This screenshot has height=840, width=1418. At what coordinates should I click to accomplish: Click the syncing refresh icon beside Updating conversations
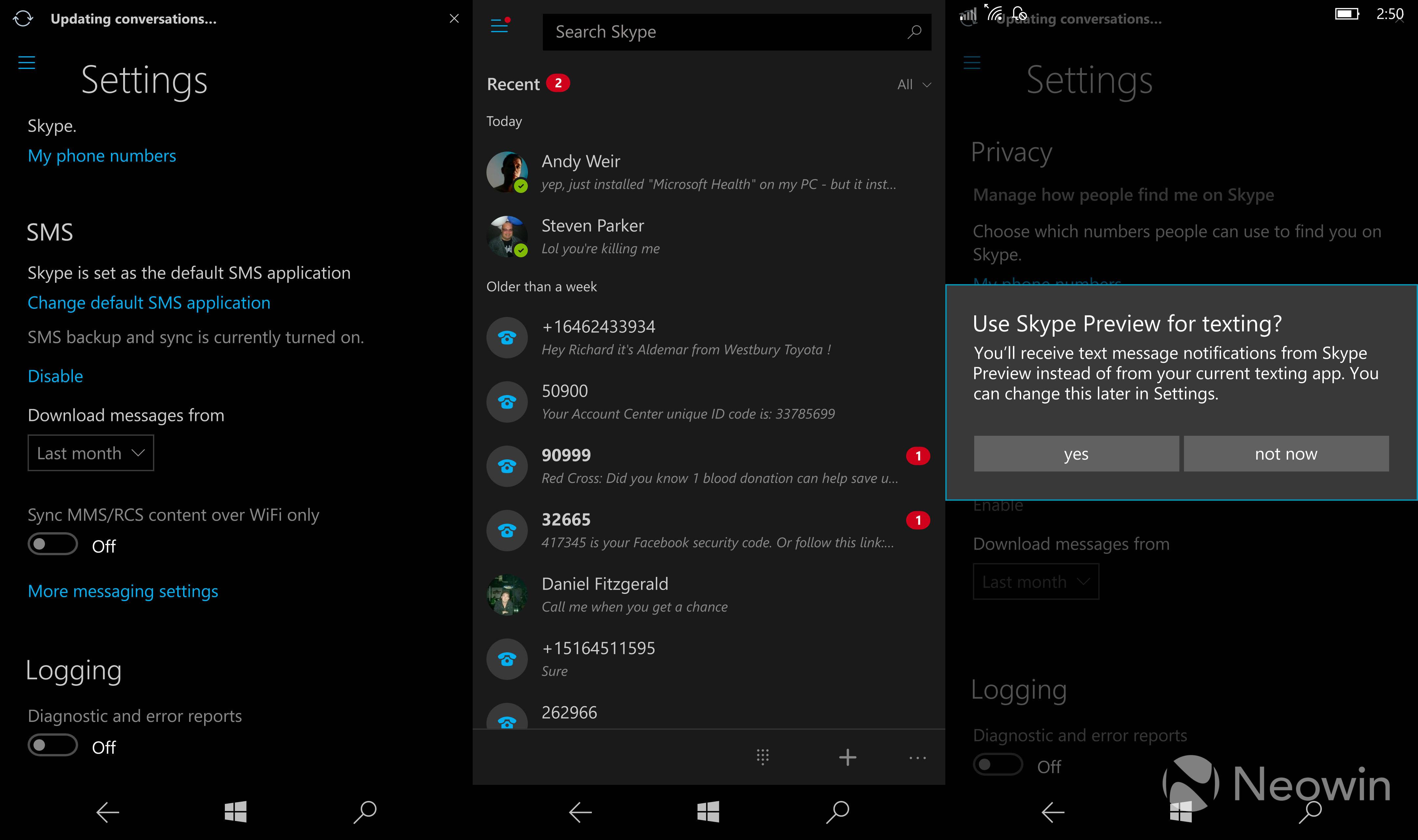point(23,19)
